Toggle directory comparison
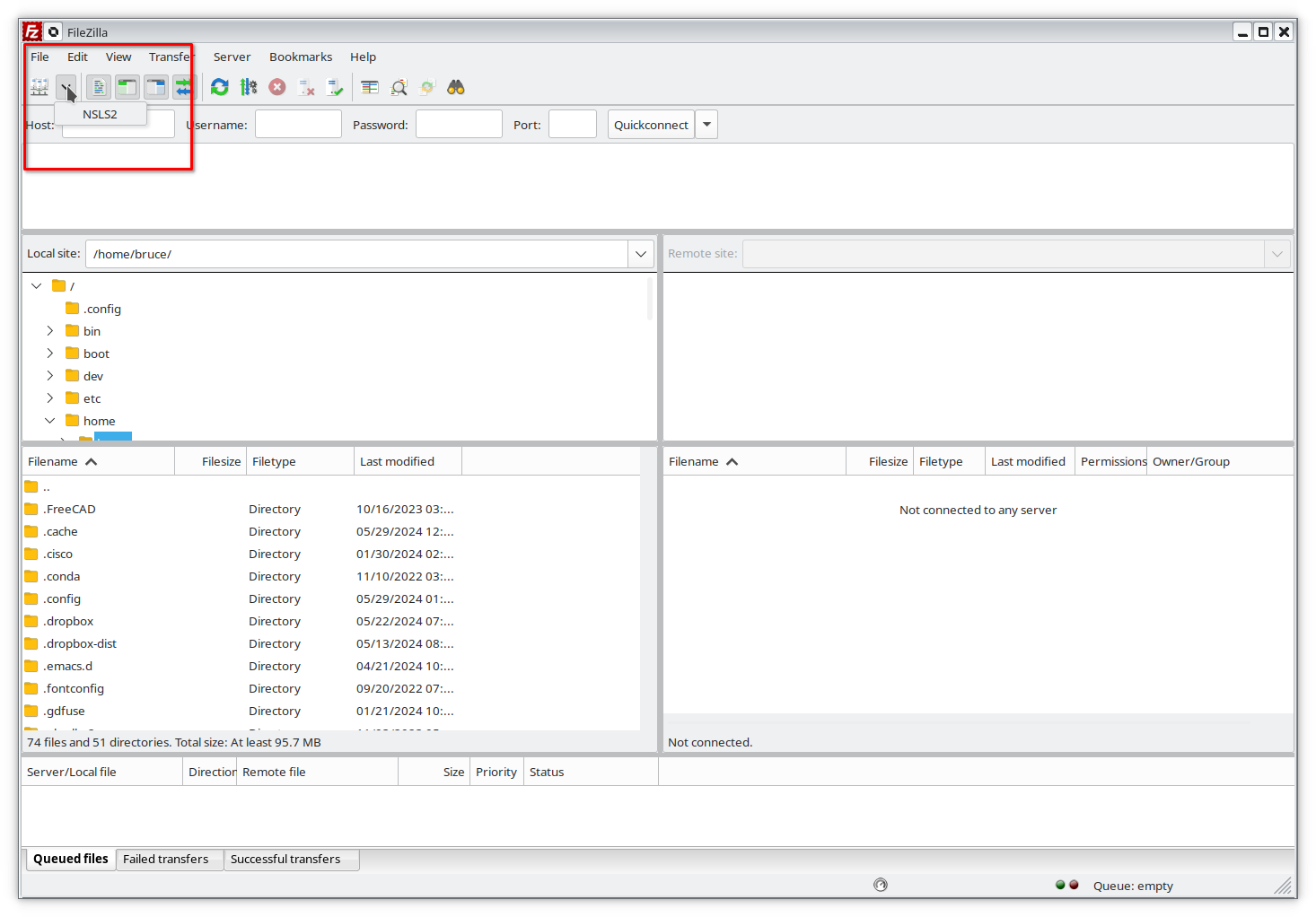 399,87
